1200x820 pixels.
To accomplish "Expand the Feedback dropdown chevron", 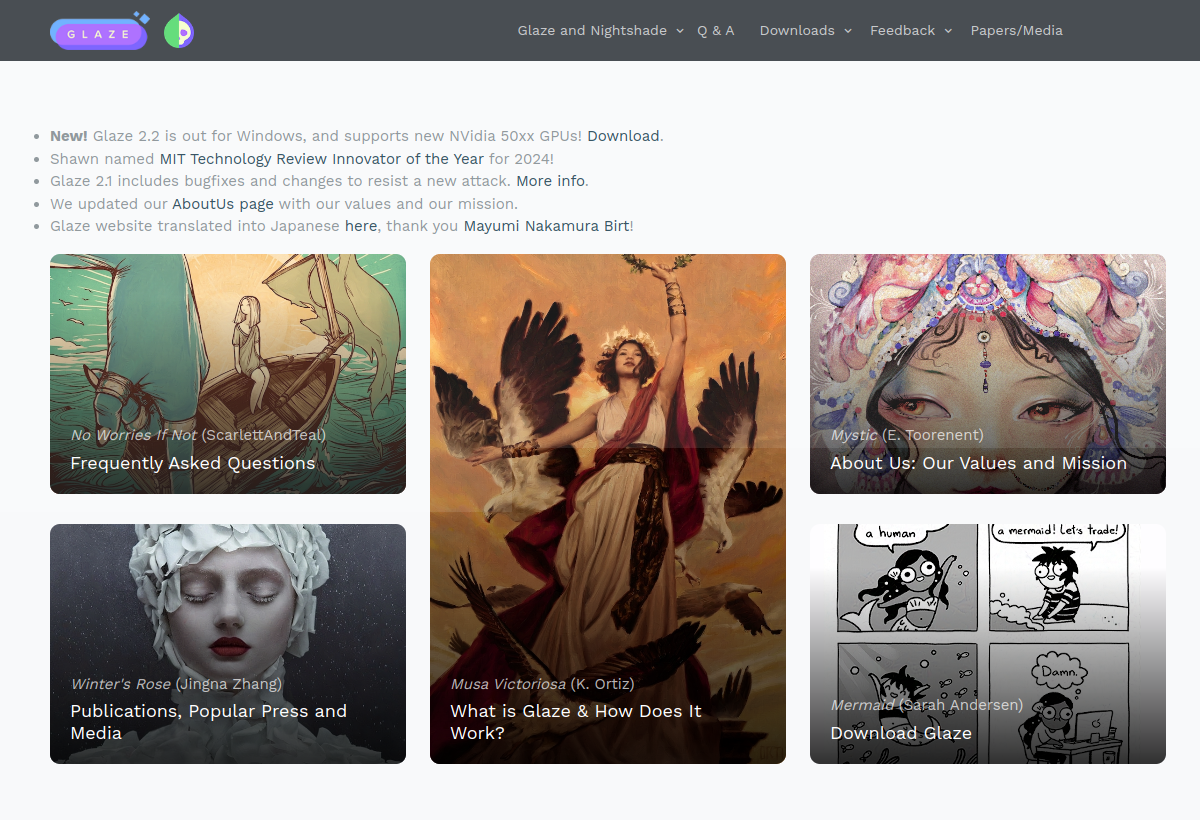I will (x=948, y=31).
